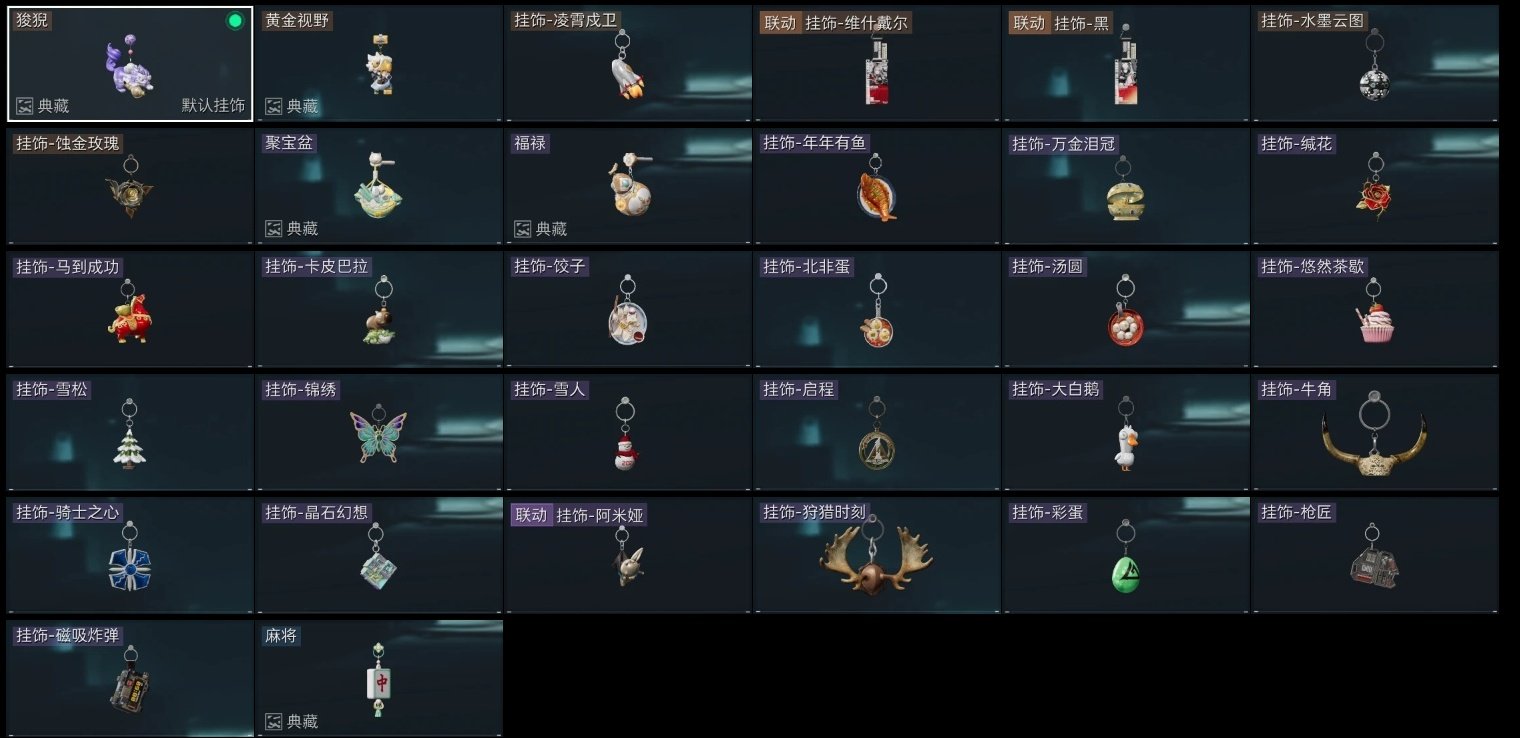Open the 联动 挂饰-维什戴尔 card

(876, 64)
